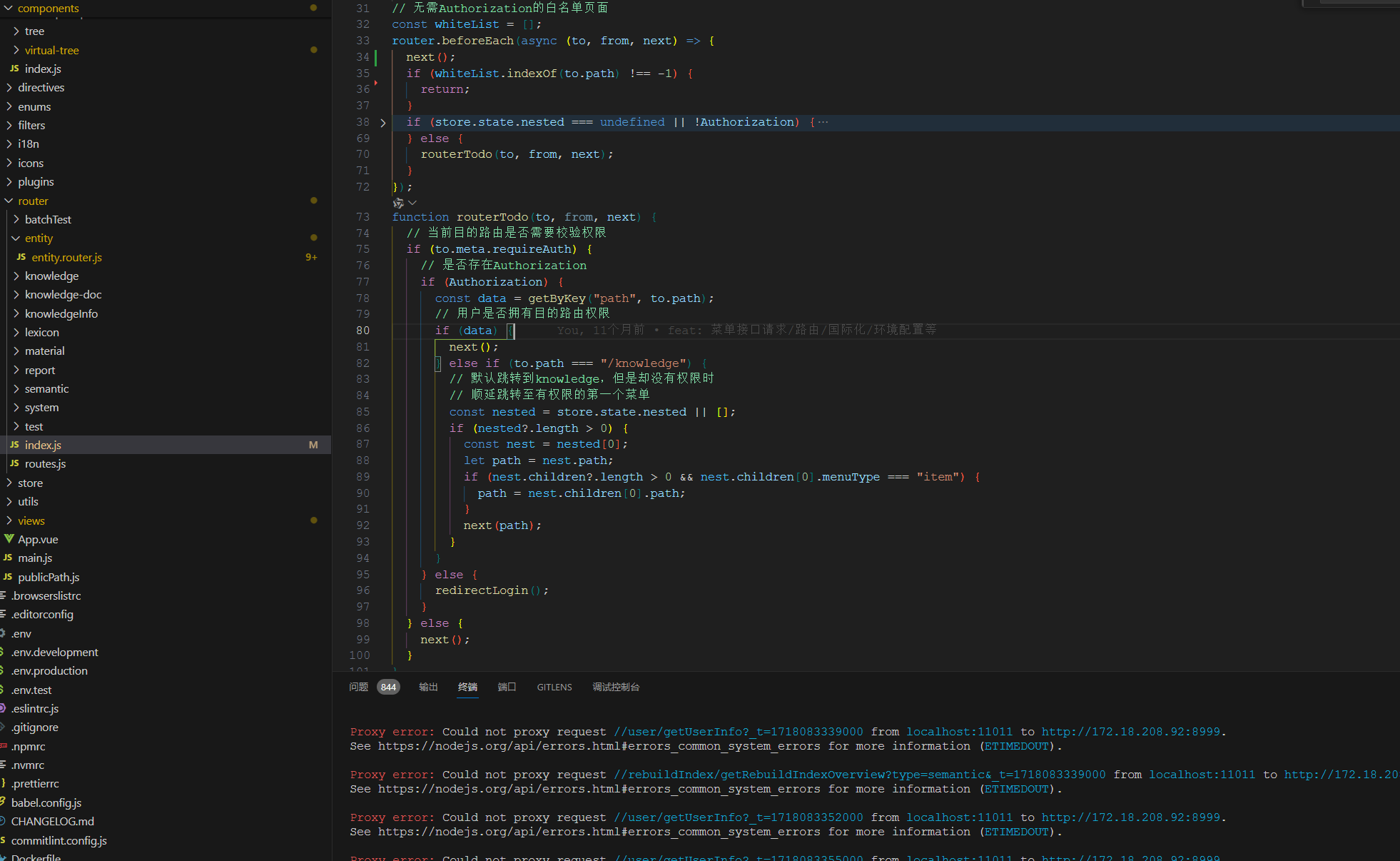Open commitlint.config.js file
The height and width of the screenshot is (861, 1400).
[x=59, y=841]
